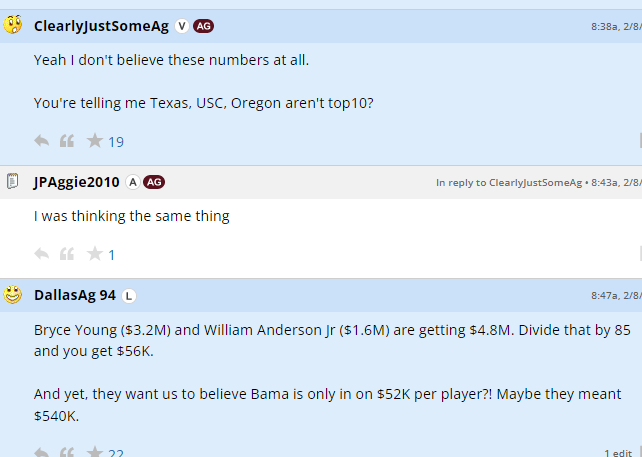
Task: Click reply arrow on JPAggie2010's post
Action: coord(42,254)
